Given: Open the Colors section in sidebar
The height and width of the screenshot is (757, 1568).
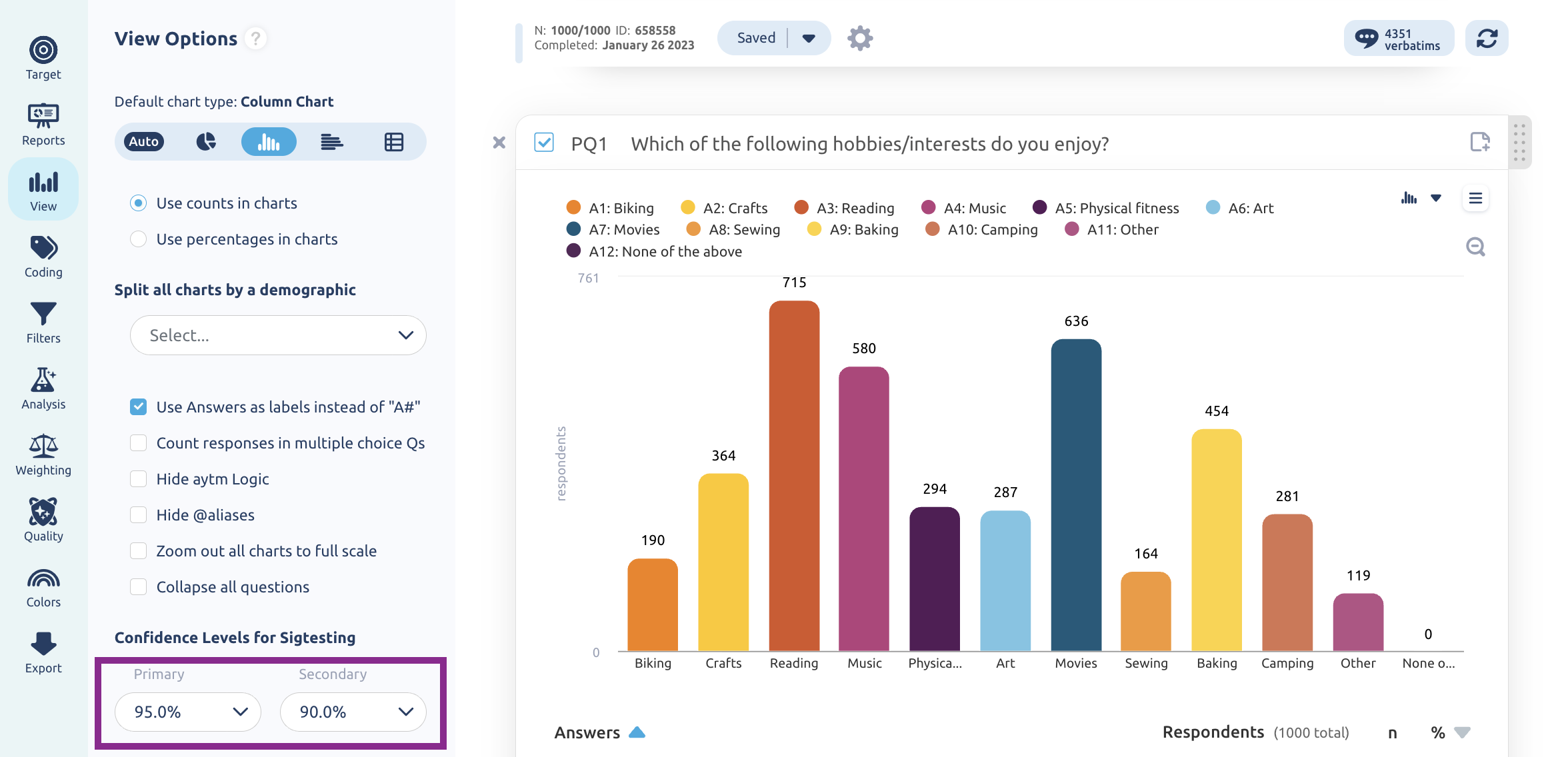Looking at the screenshot, I should 43,588.
